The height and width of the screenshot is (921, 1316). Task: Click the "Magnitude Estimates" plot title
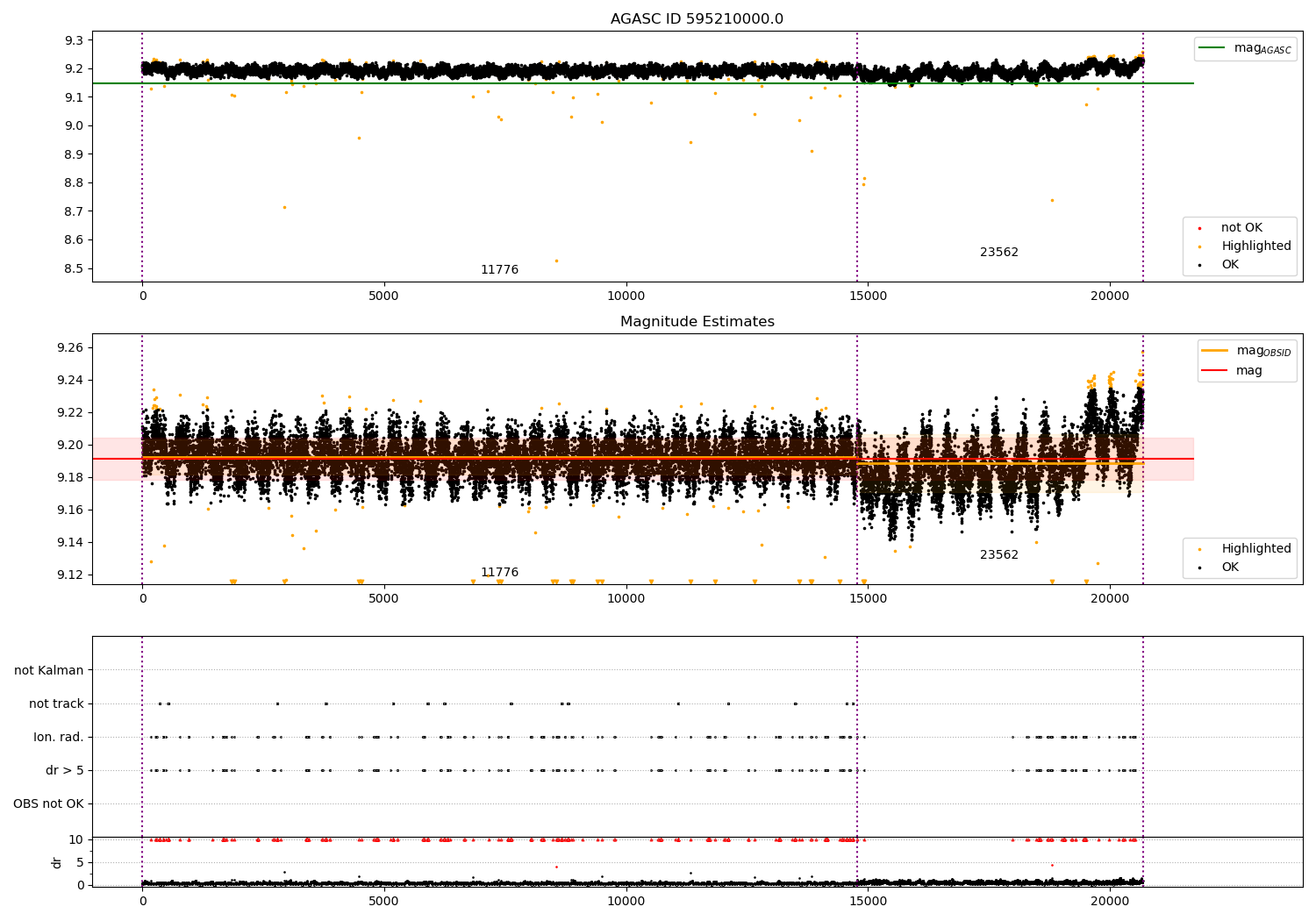697,322
